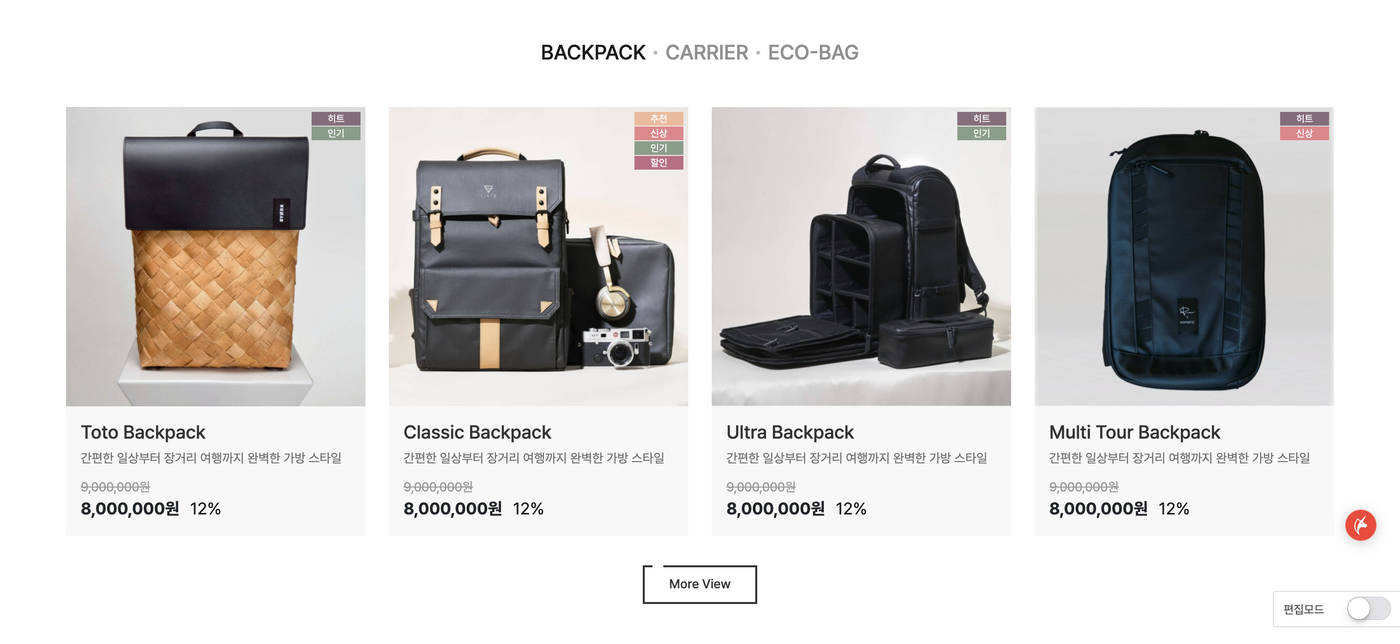Click the More View button
The height and width of the screenshot is (644, 1400).
click(x=700, y=584)
